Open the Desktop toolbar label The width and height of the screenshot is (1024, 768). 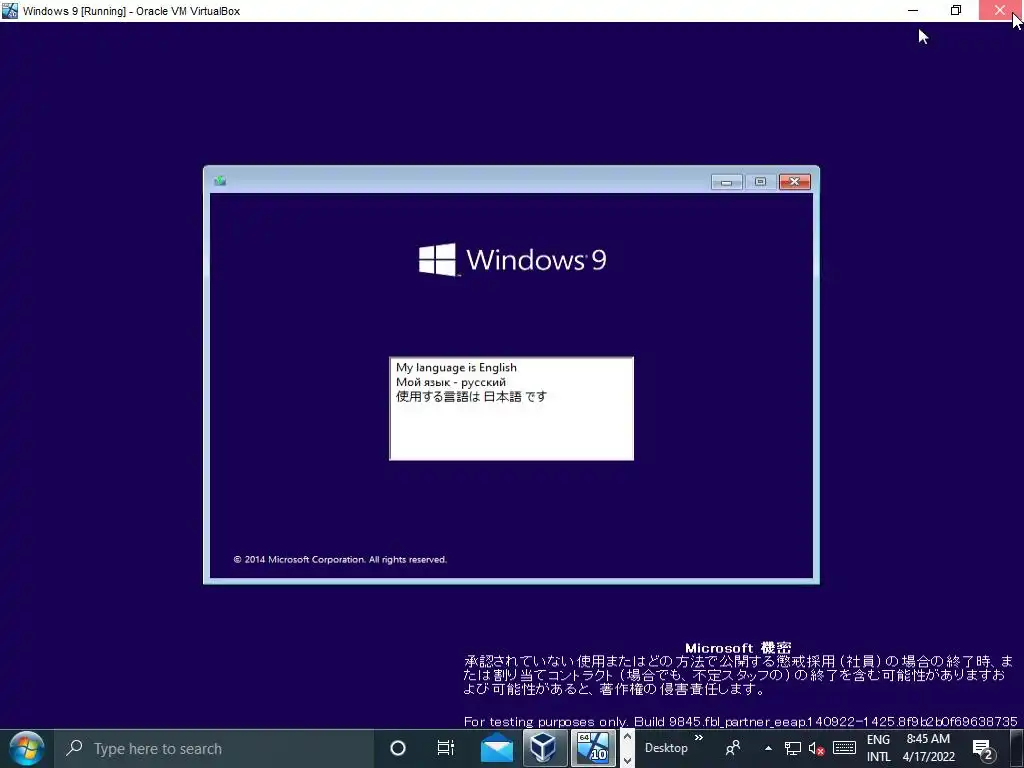[666, 748]
